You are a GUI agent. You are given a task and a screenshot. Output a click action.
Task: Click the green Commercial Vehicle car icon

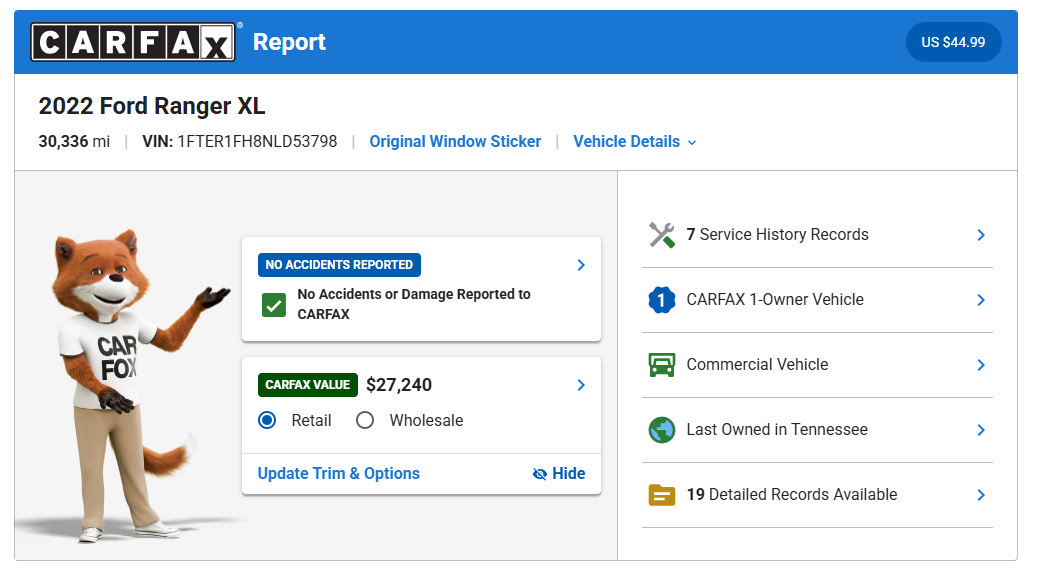click(x=661, y=365)
